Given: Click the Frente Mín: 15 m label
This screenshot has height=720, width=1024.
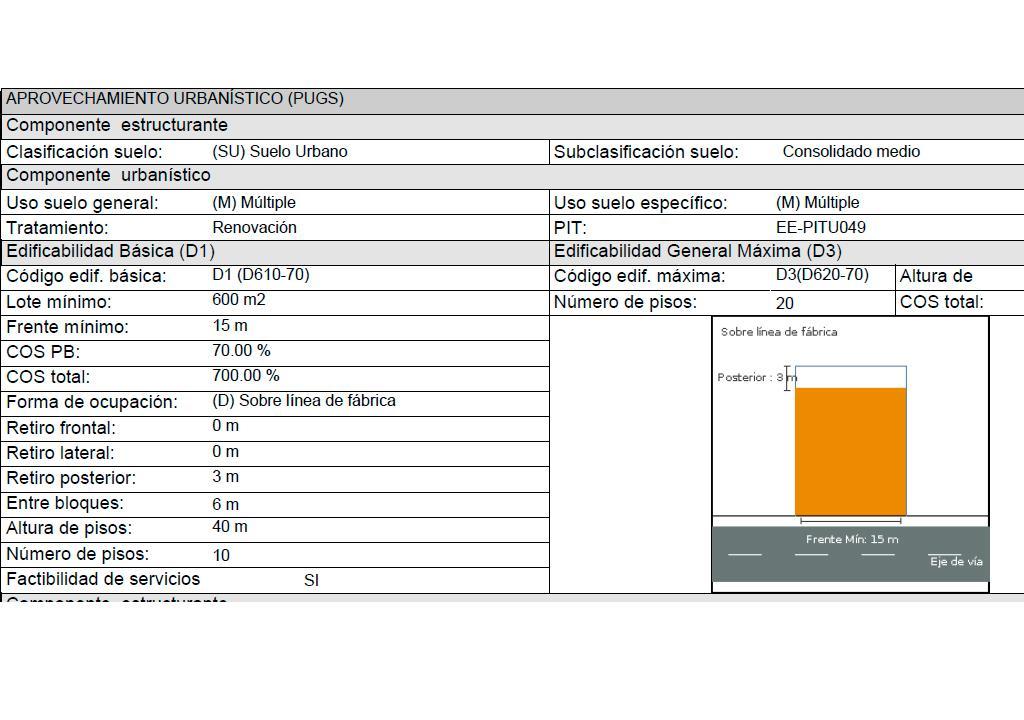Looking at the screenshot, I should [852, 540].
